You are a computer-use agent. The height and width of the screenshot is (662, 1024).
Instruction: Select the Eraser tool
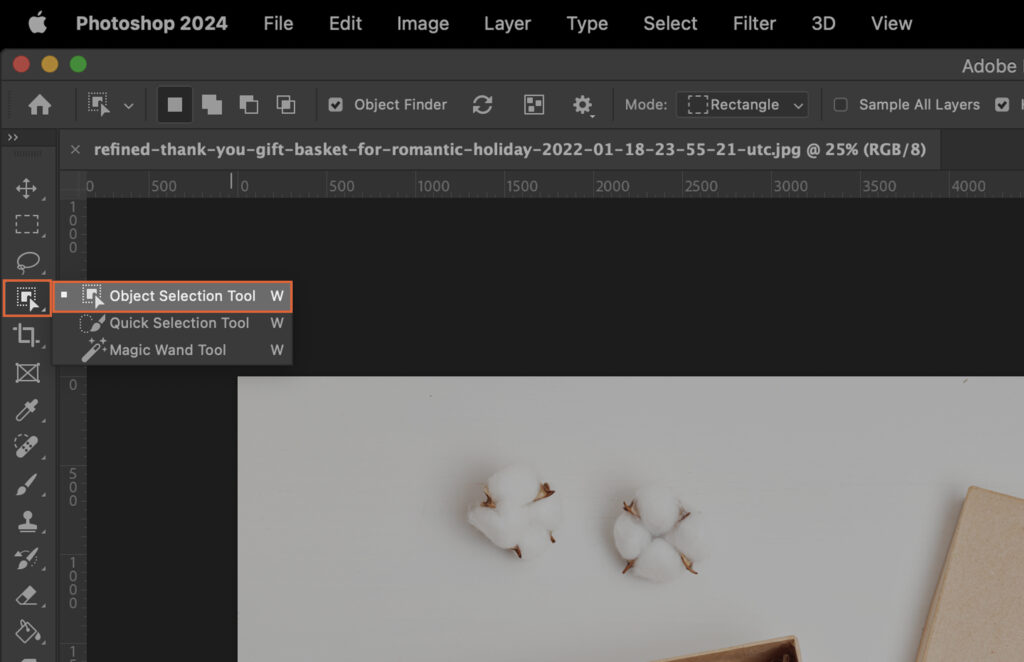[27, 595]
